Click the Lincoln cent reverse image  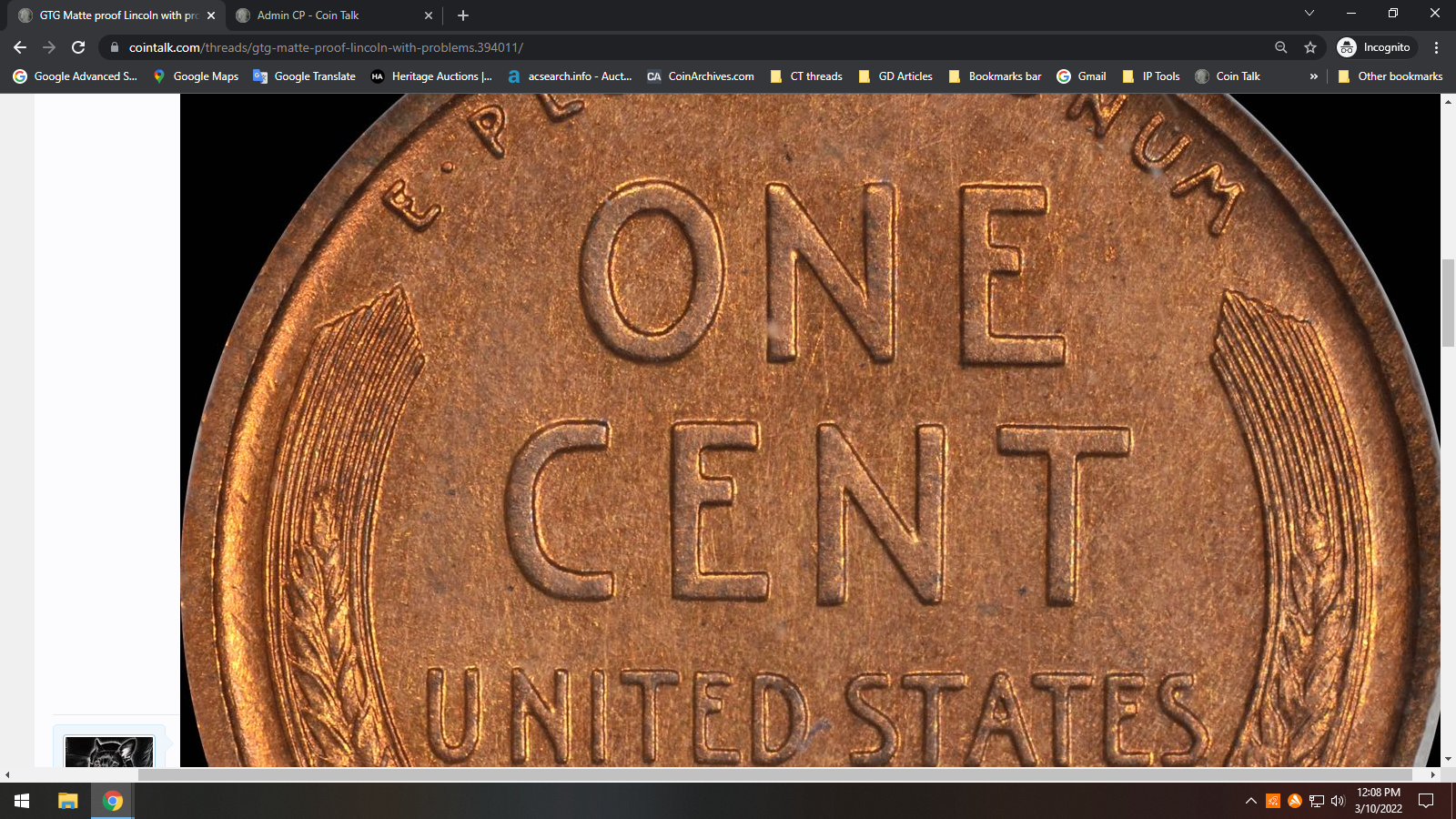(x=810, y=430)
